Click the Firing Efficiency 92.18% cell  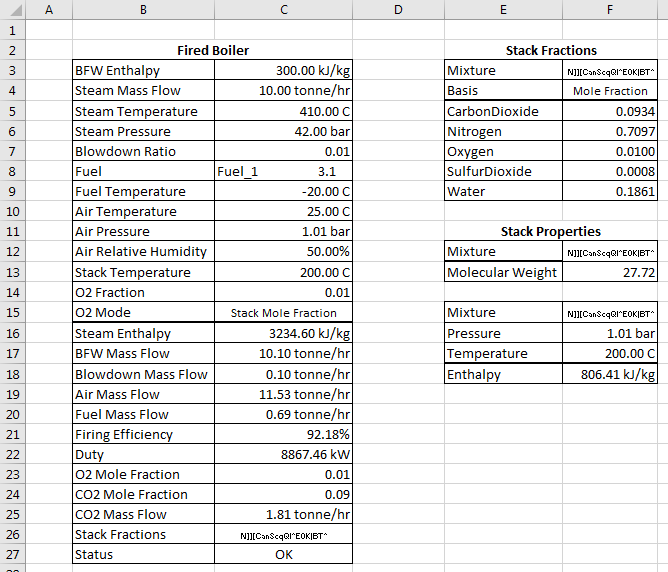pyautogui.click(x=283, y=434)
